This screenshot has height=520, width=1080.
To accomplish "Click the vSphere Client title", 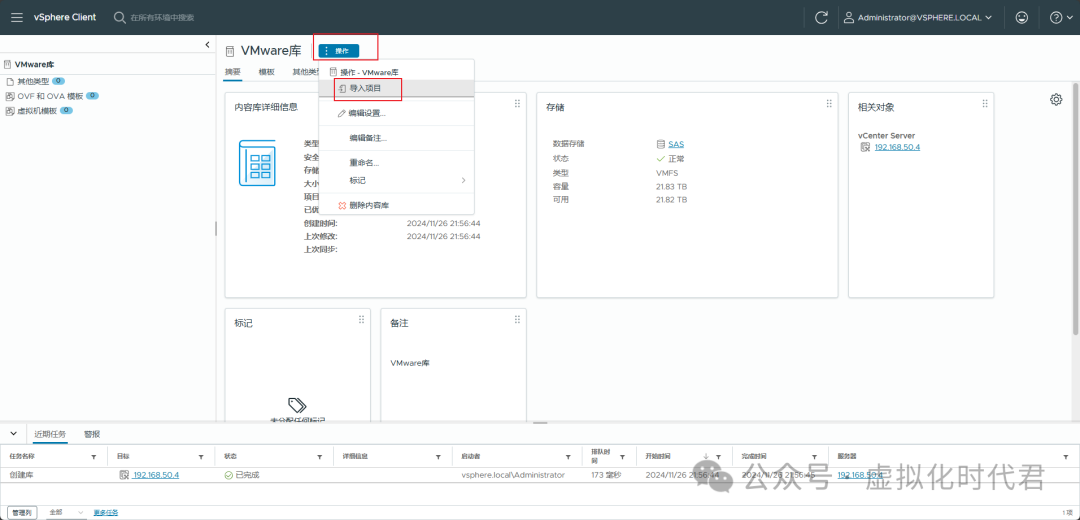I will click(65, 17).
